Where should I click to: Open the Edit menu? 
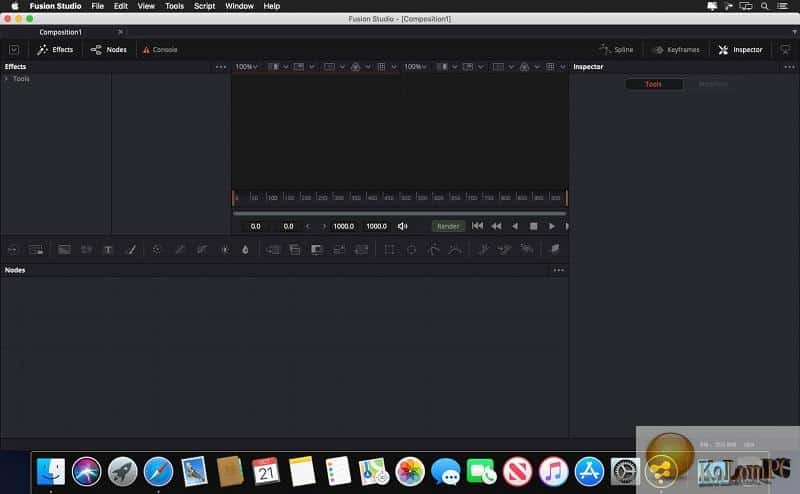point(120,6)
